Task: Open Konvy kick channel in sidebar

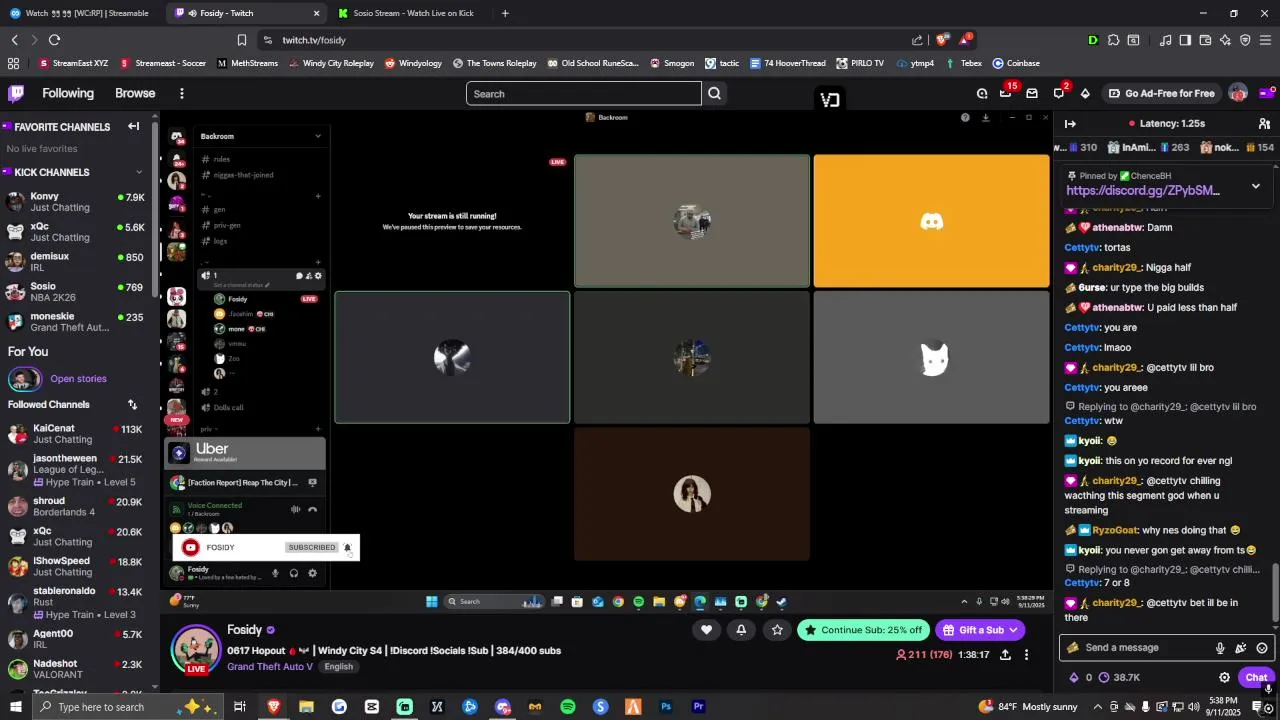Action: point(75,202)
